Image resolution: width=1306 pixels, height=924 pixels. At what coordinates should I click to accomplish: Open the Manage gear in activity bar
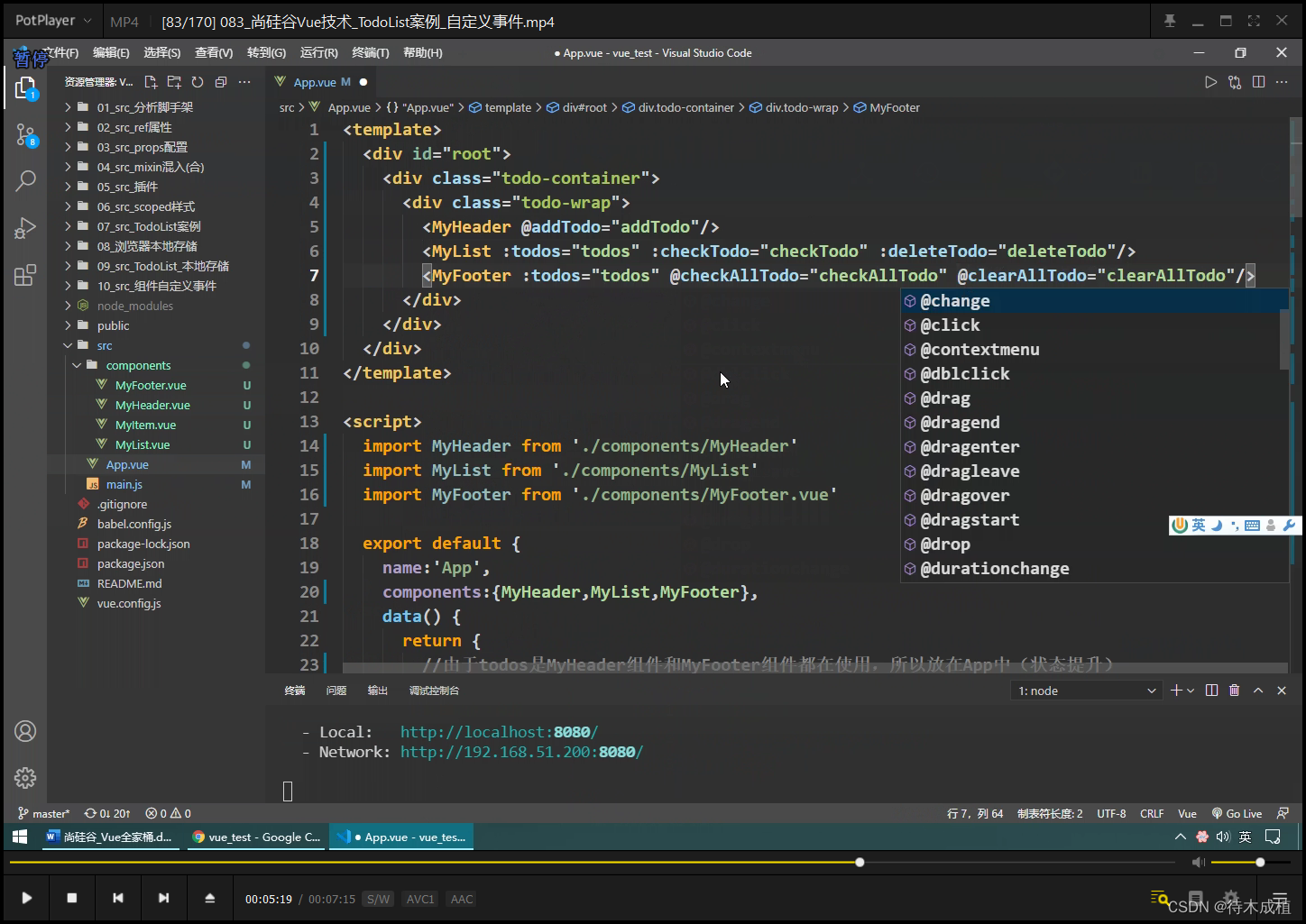[x=25, y=777]
